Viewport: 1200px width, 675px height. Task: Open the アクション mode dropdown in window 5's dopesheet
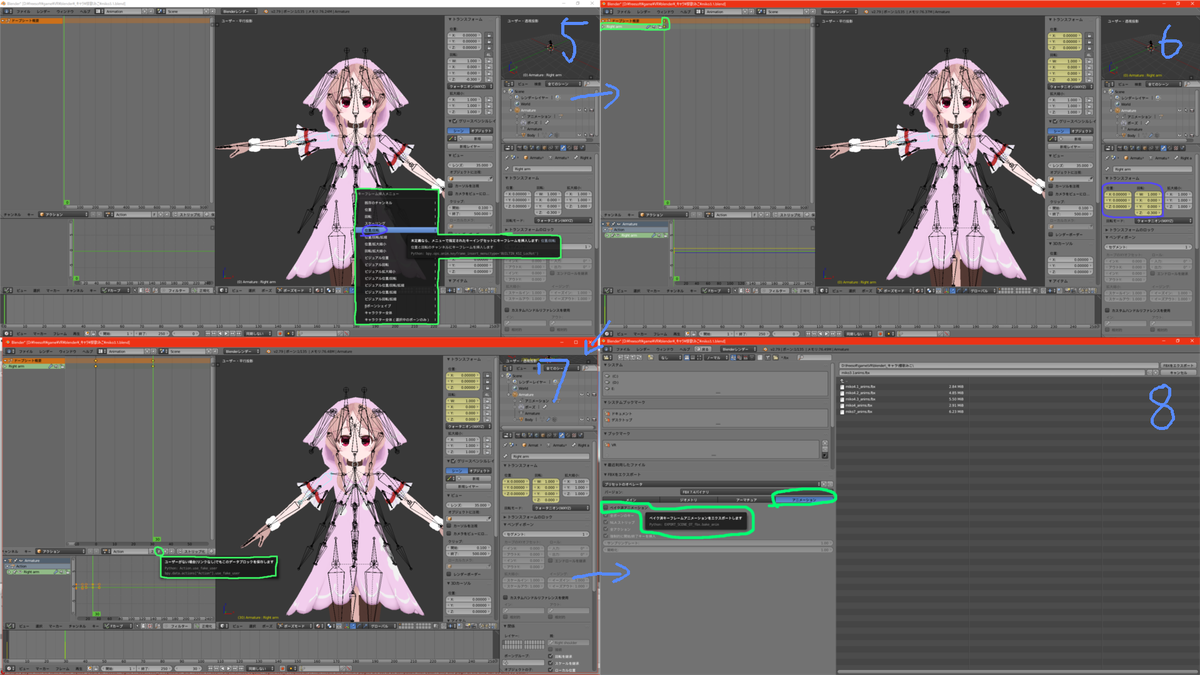point(63,214)
